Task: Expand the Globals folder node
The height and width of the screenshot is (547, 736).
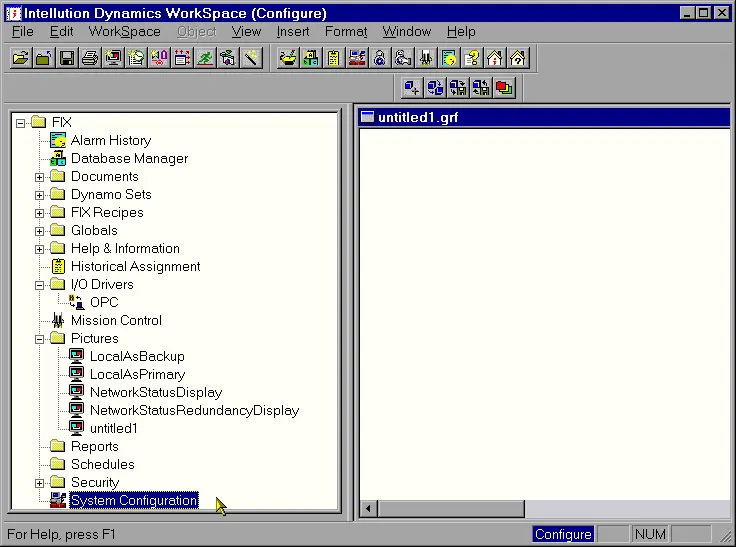Action: coord(39,231)
